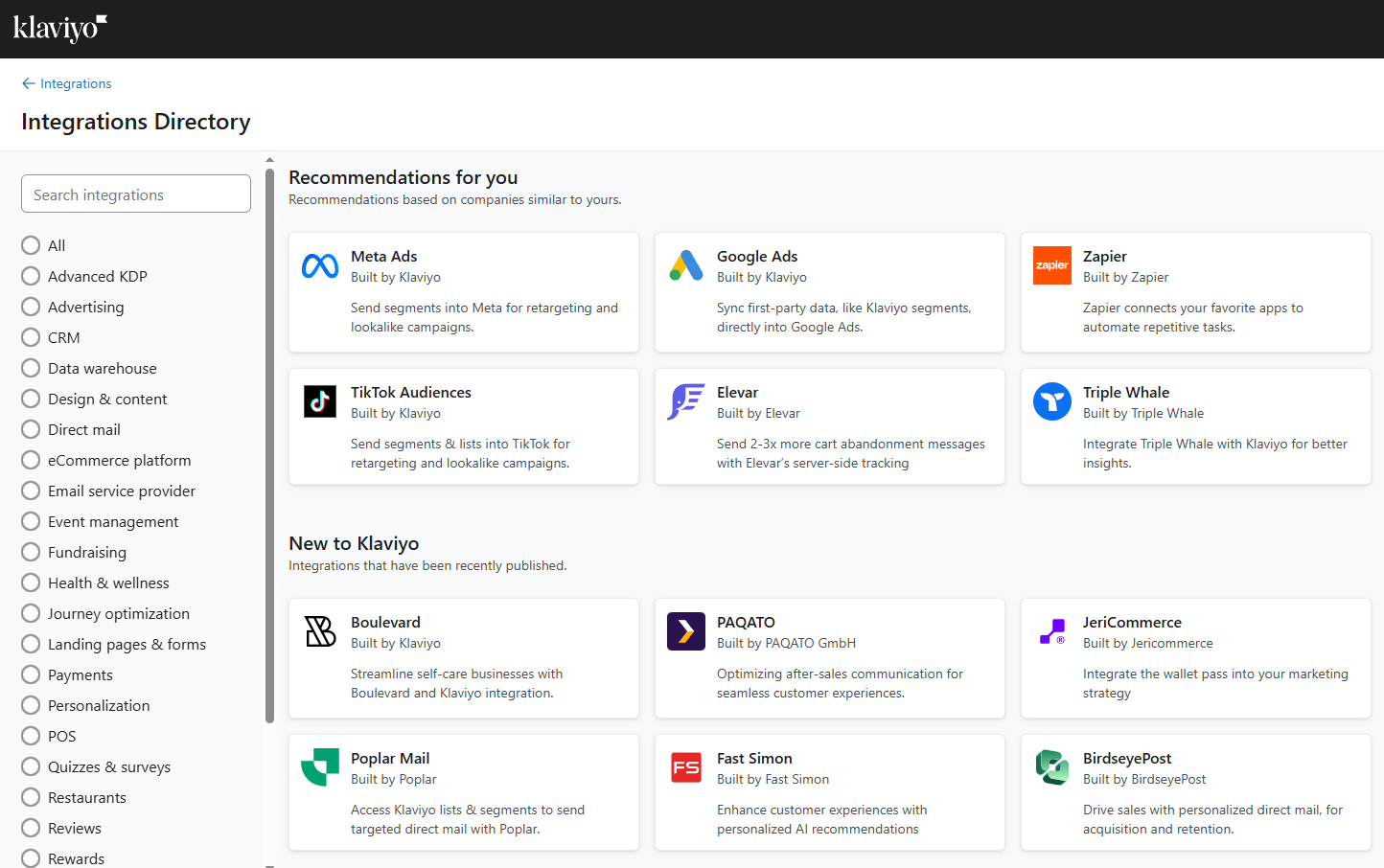1384x868 pixels.
Task: Select the All category radio button
Action: click(31, 245)
